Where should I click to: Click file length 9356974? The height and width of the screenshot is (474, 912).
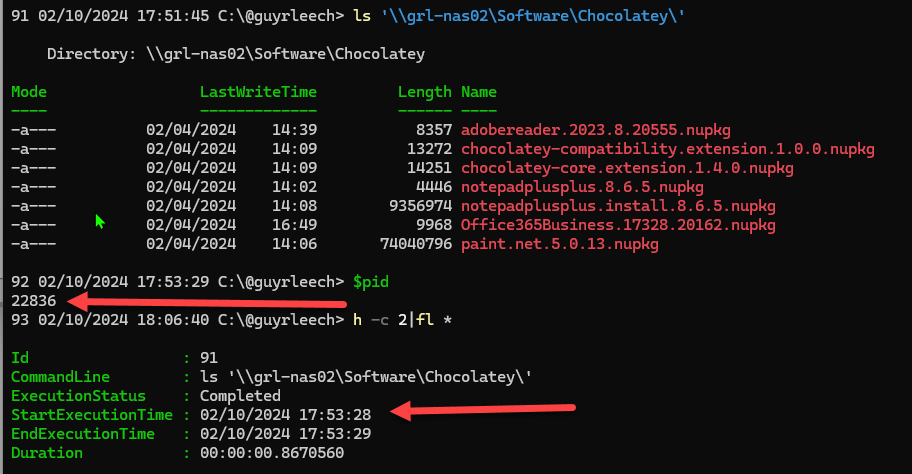[421, 206]
